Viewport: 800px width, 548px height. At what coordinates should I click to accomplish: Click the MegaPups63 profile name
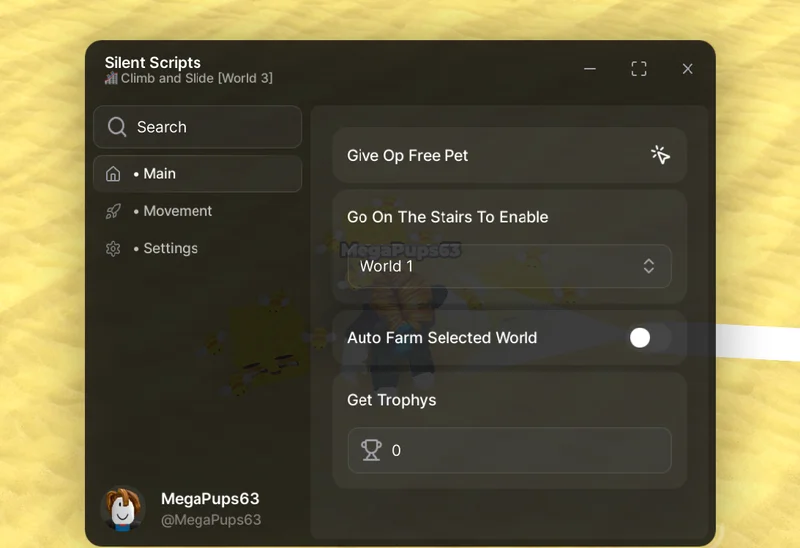[210, 499]
